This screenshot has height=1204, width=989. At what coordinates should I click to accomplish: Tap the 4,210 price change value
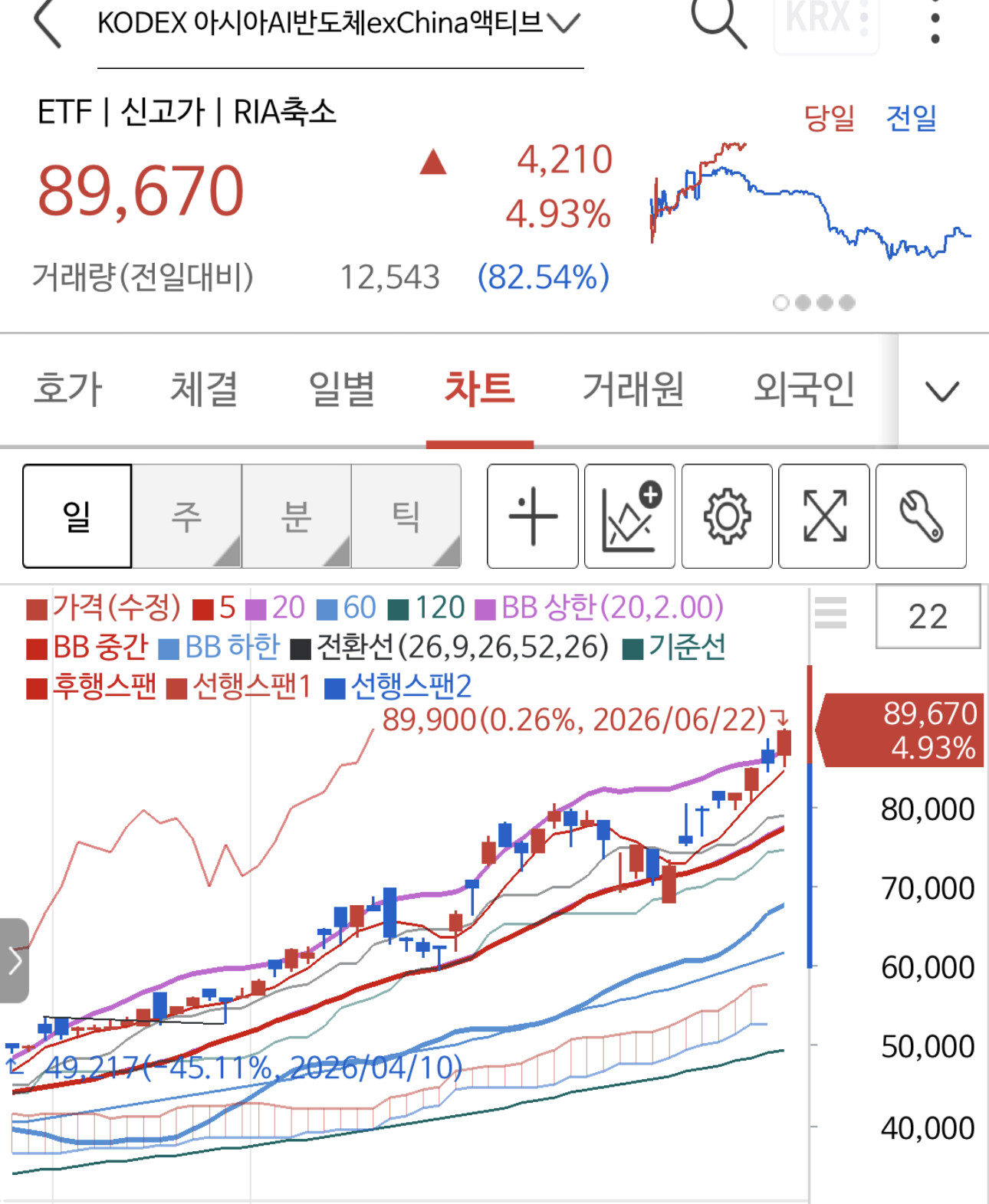click(565, 160)
